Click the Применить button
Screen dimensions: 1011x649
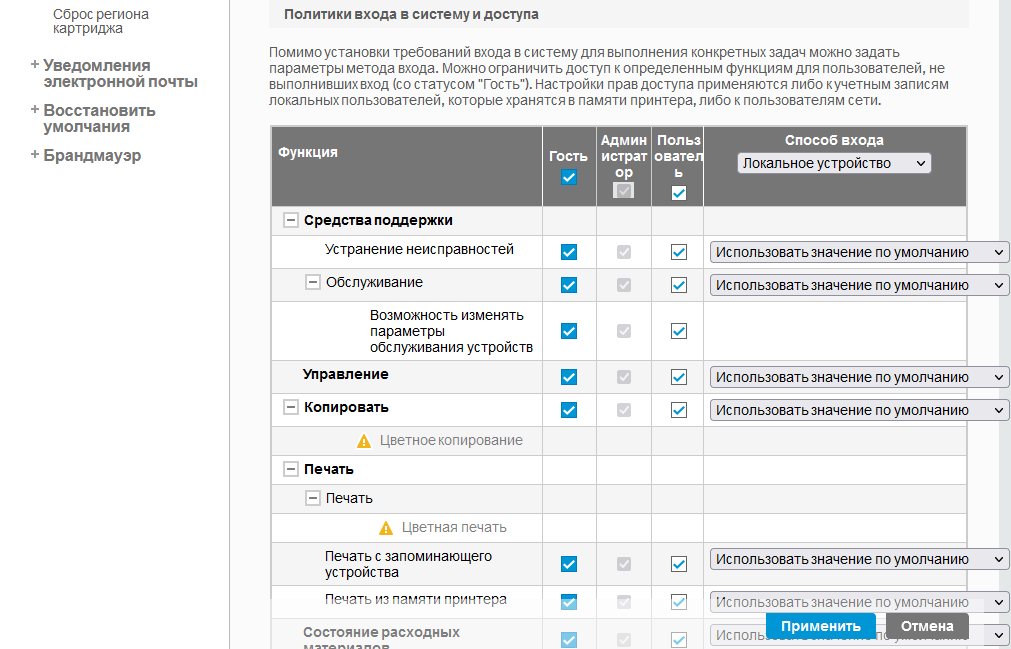pyautogui.click(x=820, y=627)
